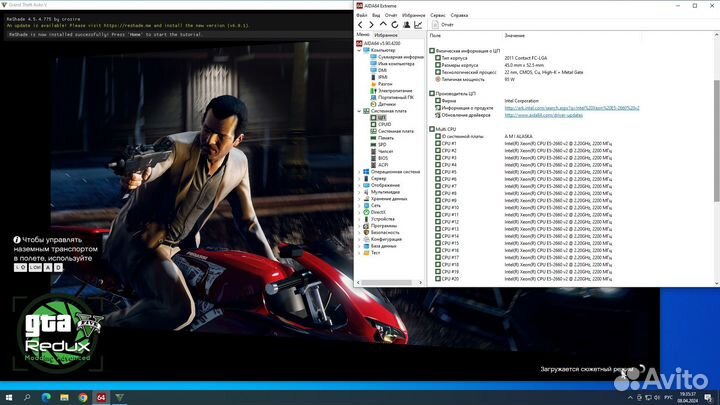Open the Справка menu
This screenshot has height=405, width=720.
[x=459, y=15]
